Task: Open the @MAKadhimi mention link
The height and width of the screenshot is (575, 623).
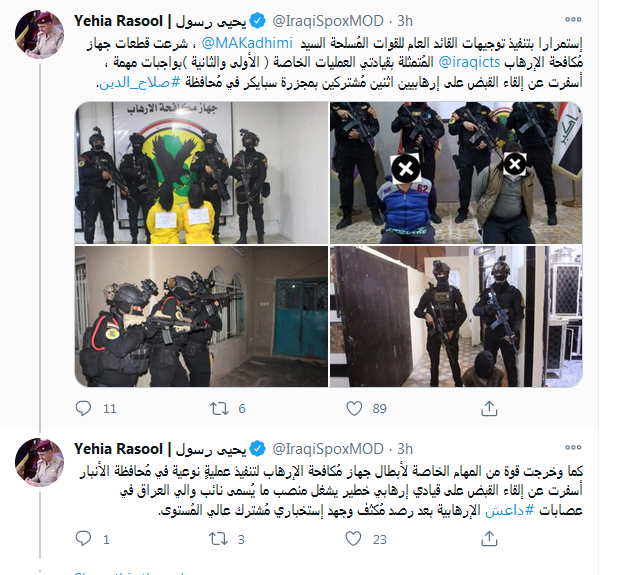Action: (247, 43)
